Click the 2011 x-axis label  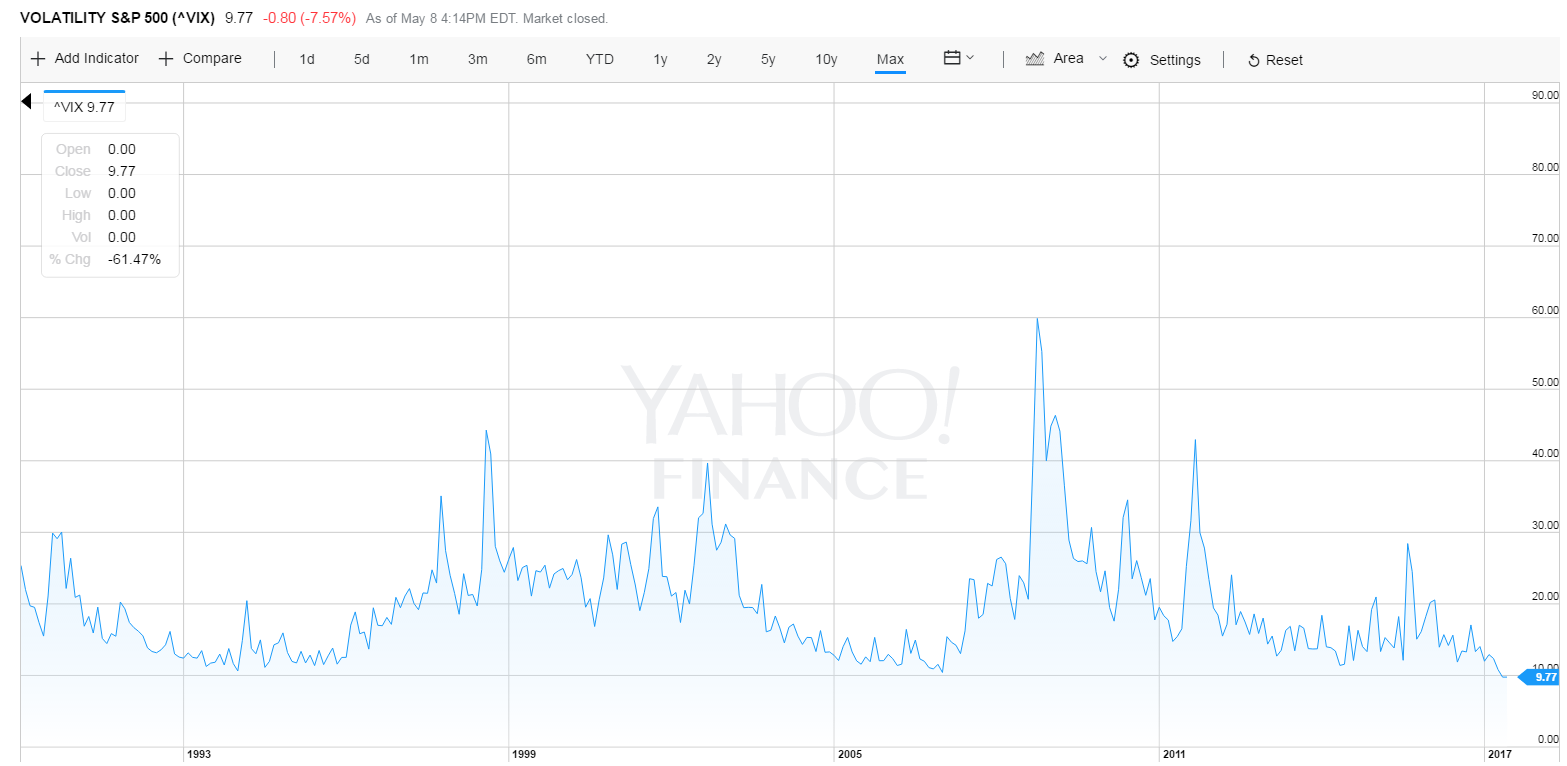click(x=1175, y=754)
